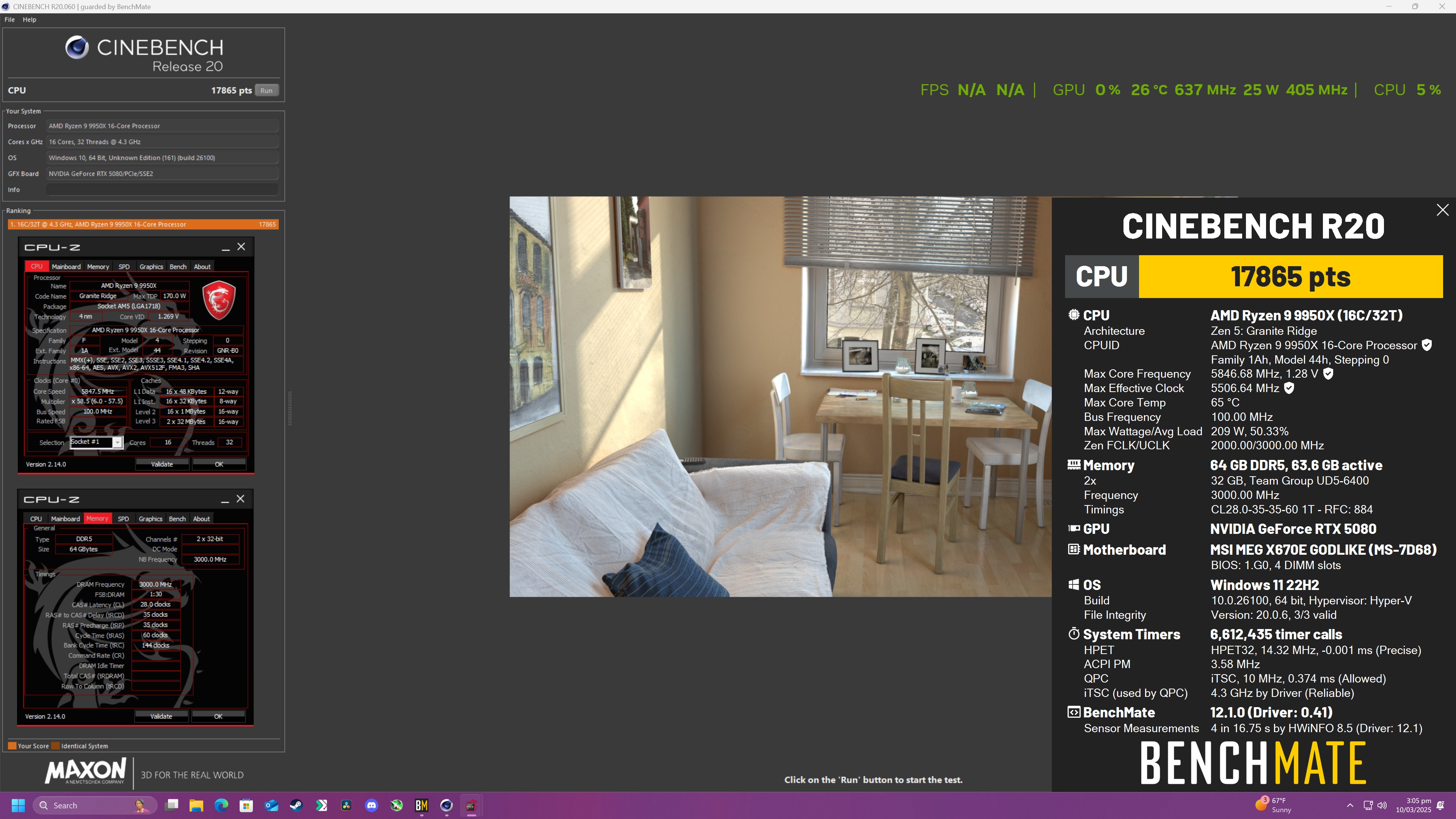Open the Windows Start menu
The image size is (1456, 819).
[18, 805]
